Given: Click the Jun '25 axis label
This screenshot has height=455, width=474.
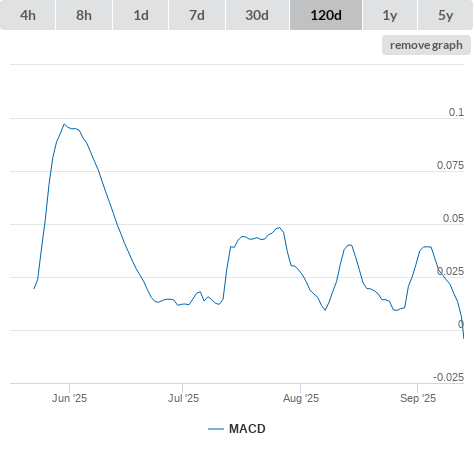Looking at the screenshot, I should [x=69, y=398].
